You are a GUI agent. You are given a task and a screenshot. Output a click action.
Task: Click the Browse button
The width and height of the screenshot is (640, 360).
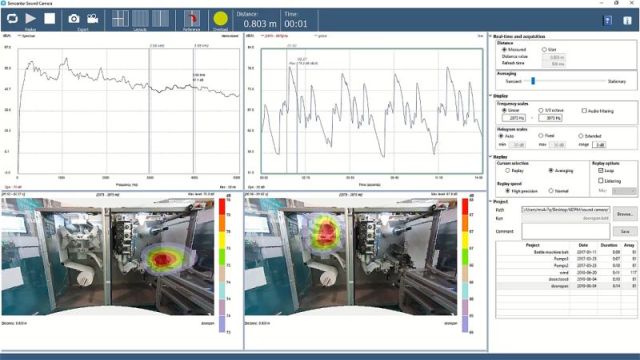[x=624, y=214]
